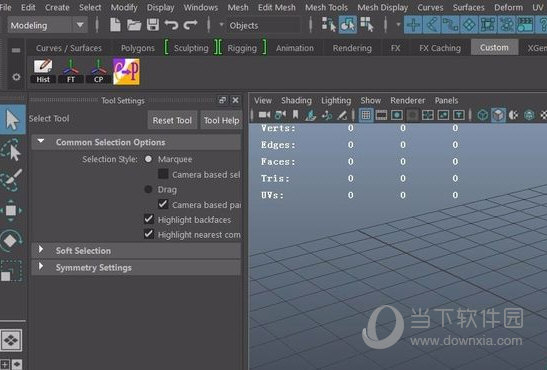The height and width of the screenshot is (370, 547).
Task: Switch to the FX Caching shelf tab
Action: 440,48
